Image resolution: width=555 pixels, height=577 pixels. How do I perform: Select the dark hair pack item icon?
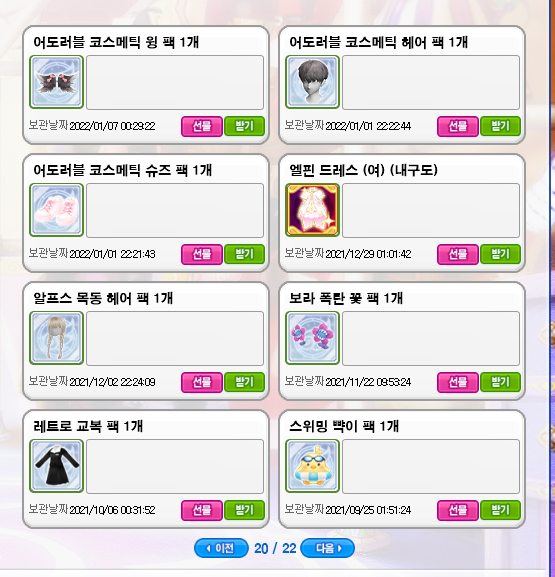click(312, 82)
